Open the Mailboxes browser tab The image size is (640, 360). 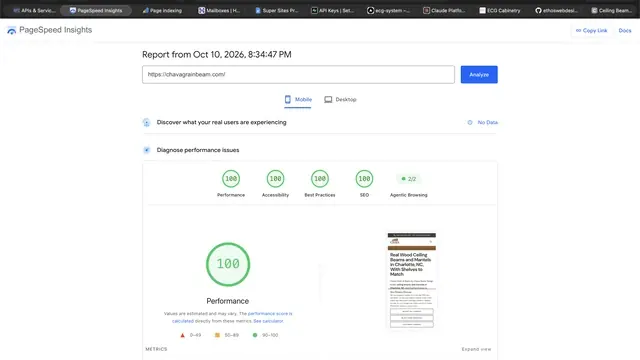pos(219,11)
